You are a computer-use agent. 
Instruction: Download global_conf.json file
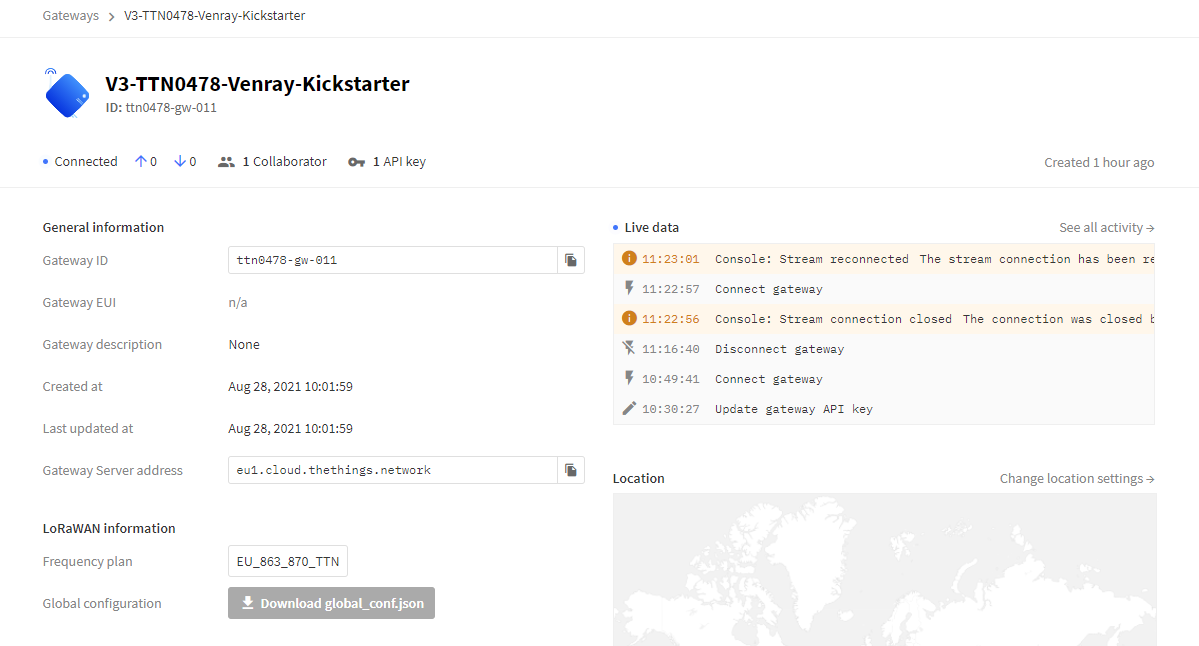tap(331, 603)
